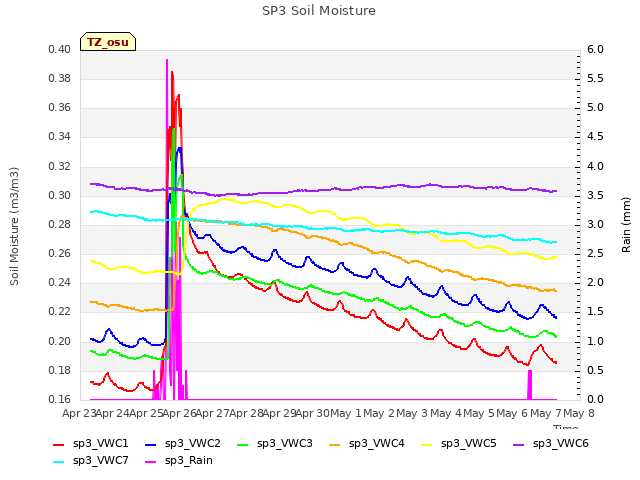Click the sp3_VWC3 legend label
This screenshot has height=480, width=640.
tap(284, 444)
